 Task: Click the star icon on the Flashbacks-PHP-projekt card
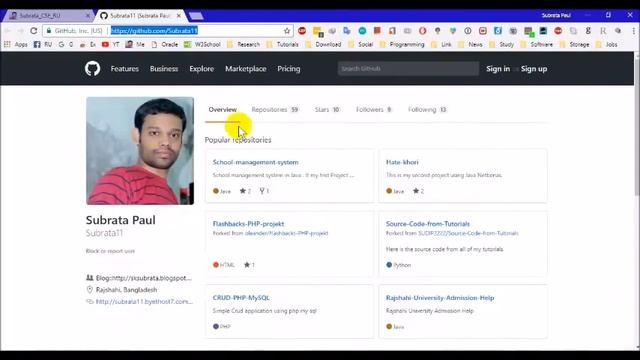pos(247,264)
